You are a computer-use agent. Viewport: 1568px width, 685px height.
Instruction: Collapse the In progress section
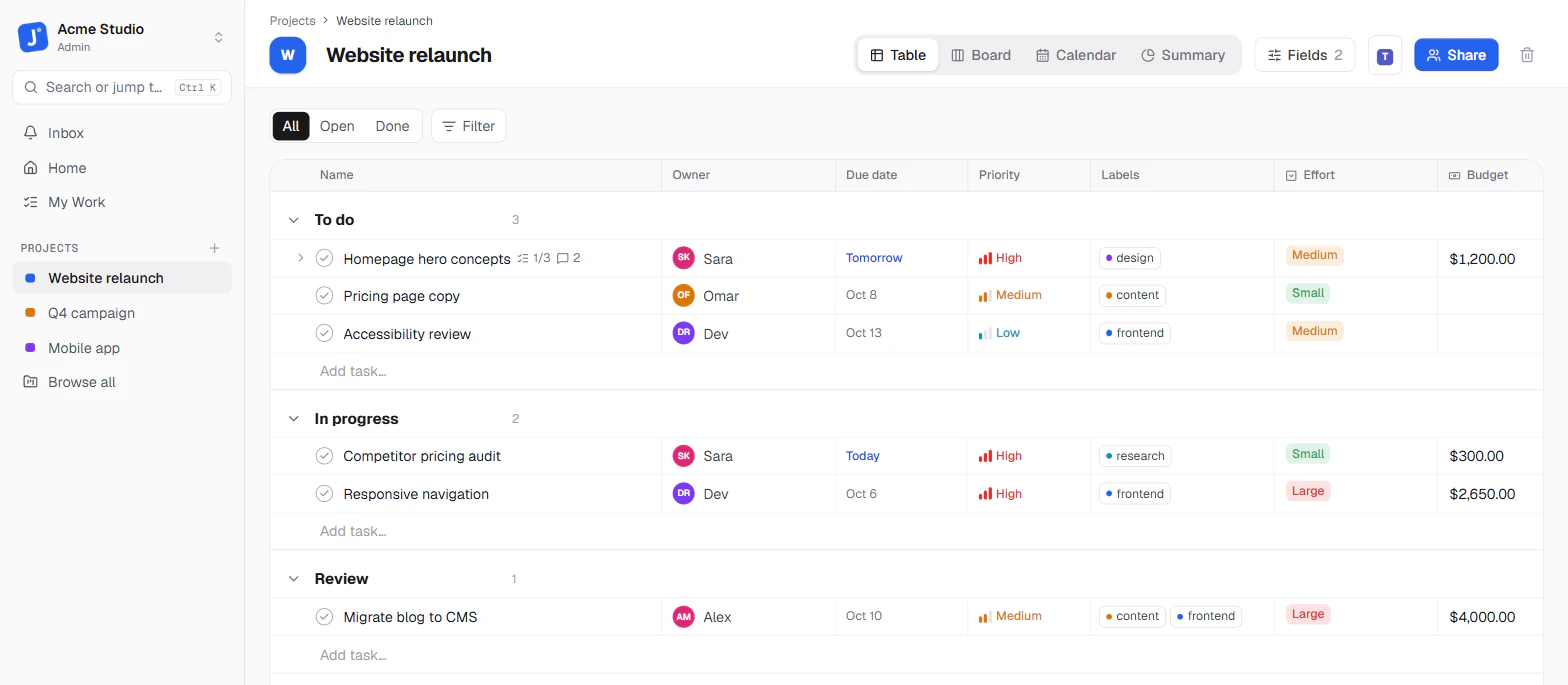tap(293, 419)
